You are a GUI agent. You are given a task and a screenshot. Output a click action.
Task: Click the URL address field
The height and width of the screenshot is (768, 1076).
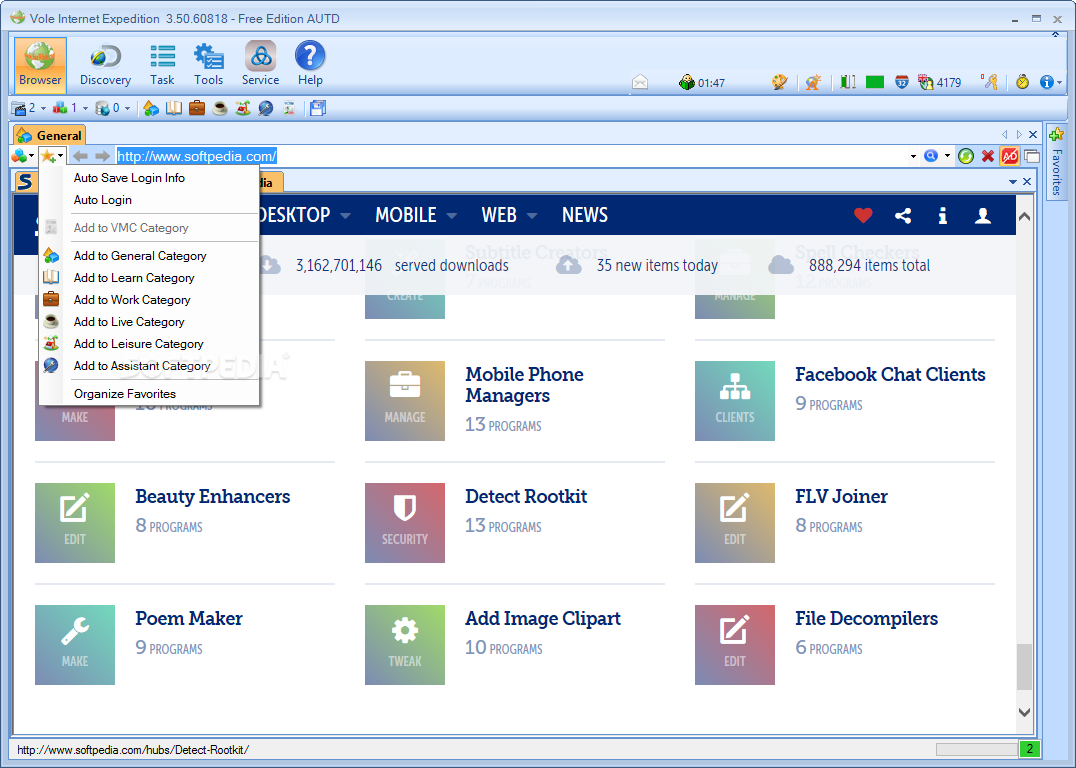(511, 156)
